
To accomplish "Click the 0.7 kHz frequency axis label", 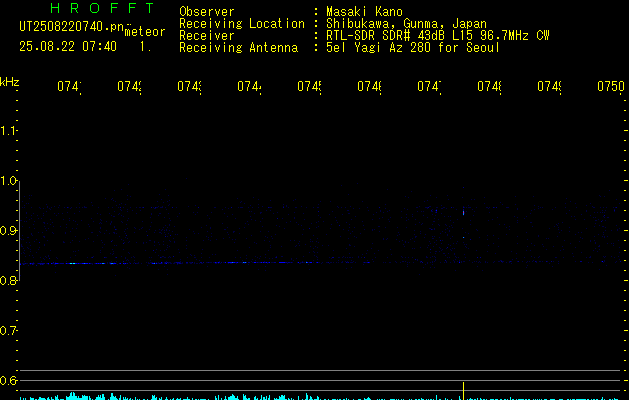I will click(8, 331).
